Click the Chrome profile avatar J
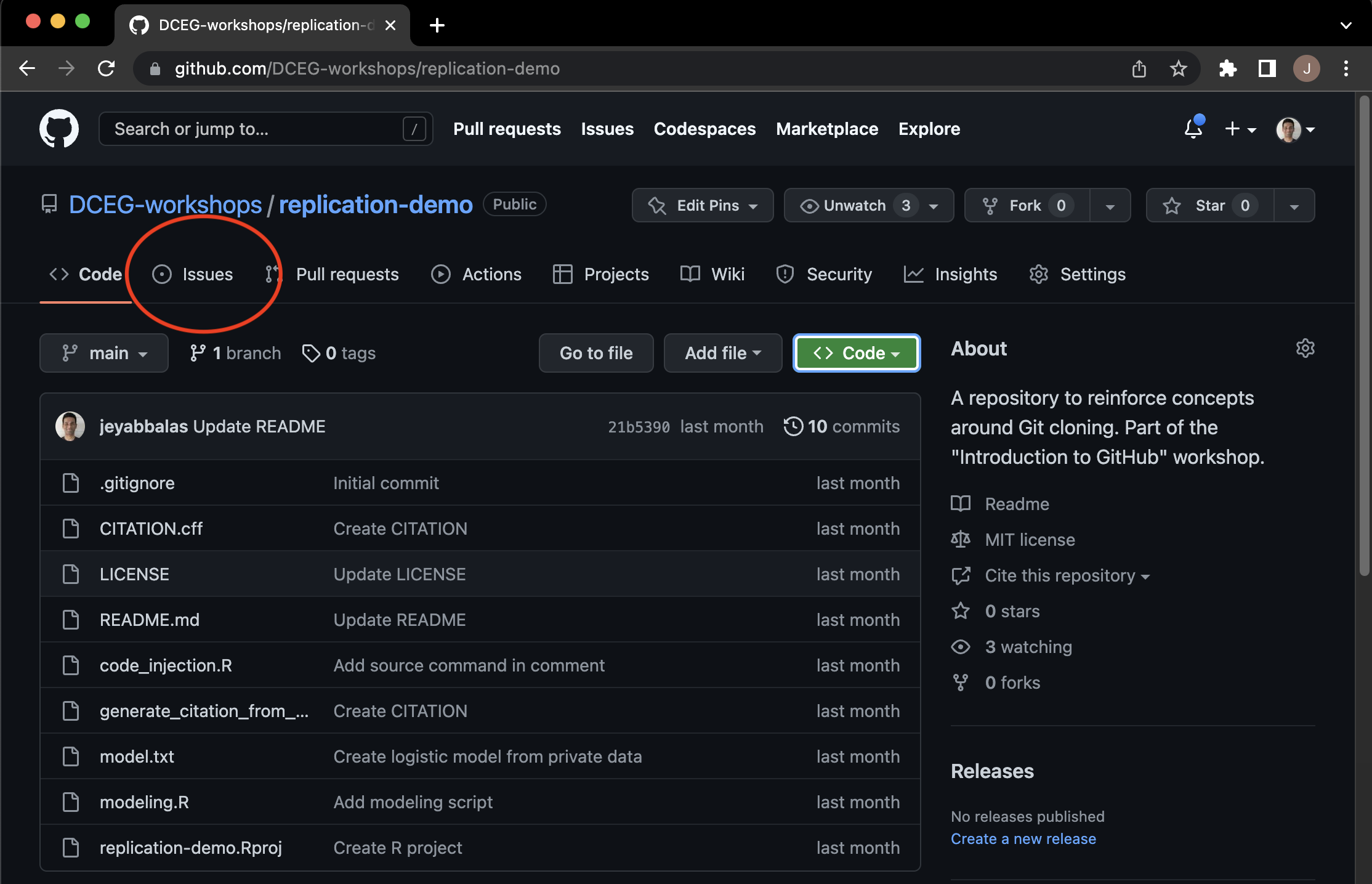Viewport: 1372px width, 884px height. click(x=1306, y=68)
